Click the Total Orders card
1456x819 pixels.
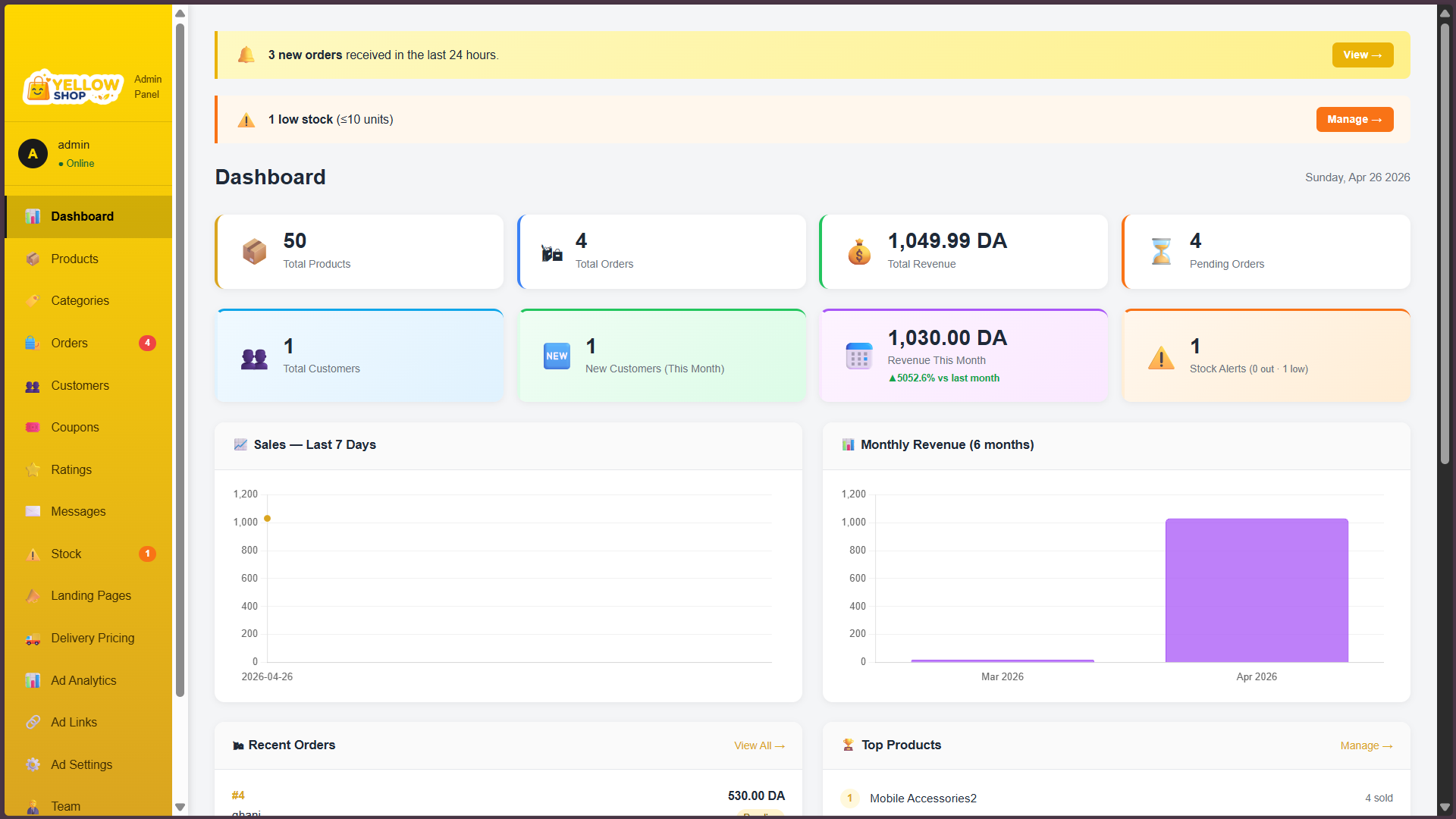coord(661,252)
